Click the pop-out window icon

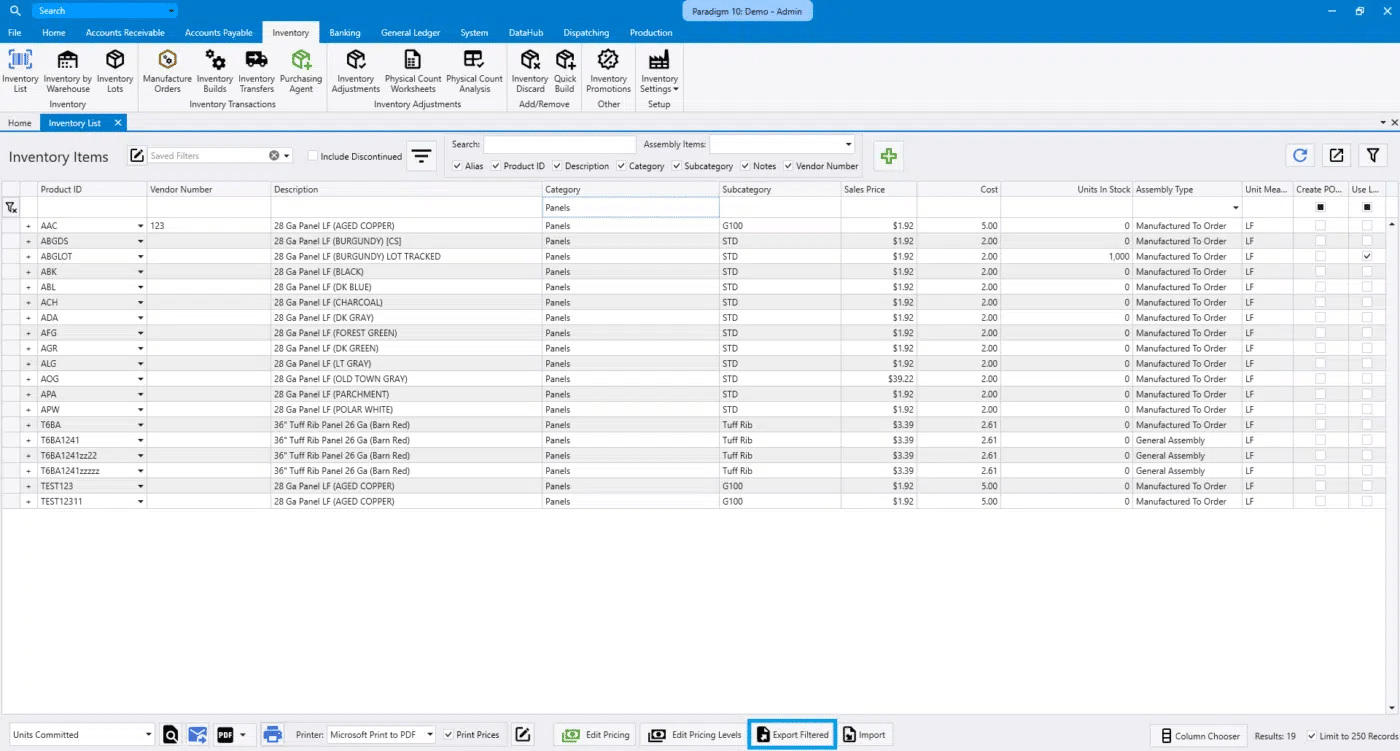(x=1336, y=155)
